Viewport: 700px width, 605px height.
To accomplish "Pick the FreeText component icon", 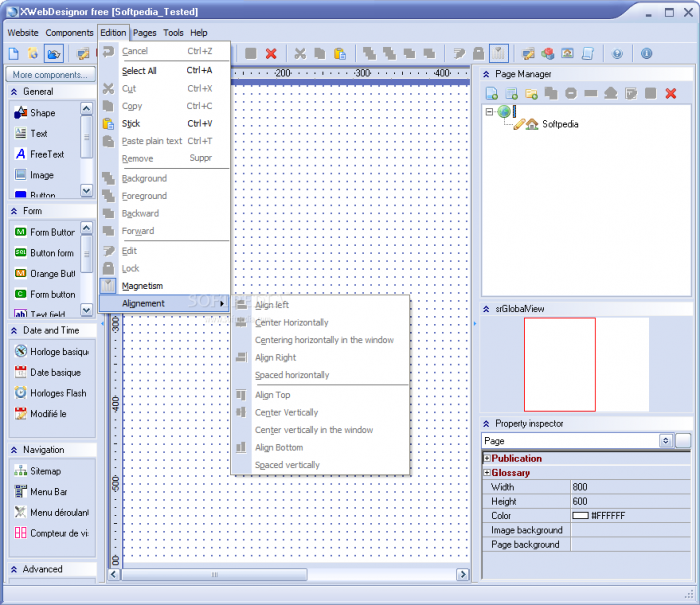I will coord(20,154).
